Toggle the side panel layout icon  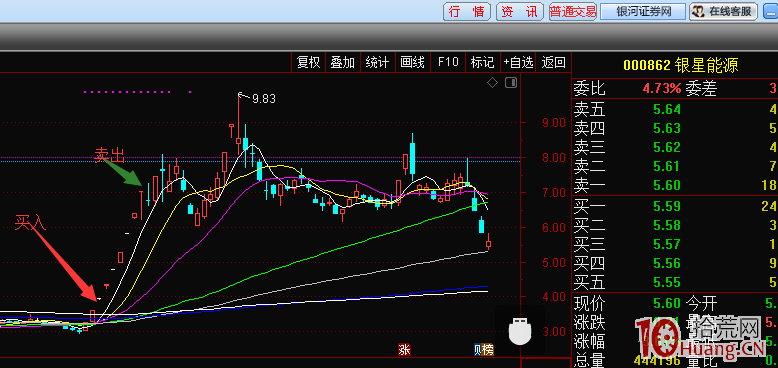pyautogui.click(x=511, y=82)
